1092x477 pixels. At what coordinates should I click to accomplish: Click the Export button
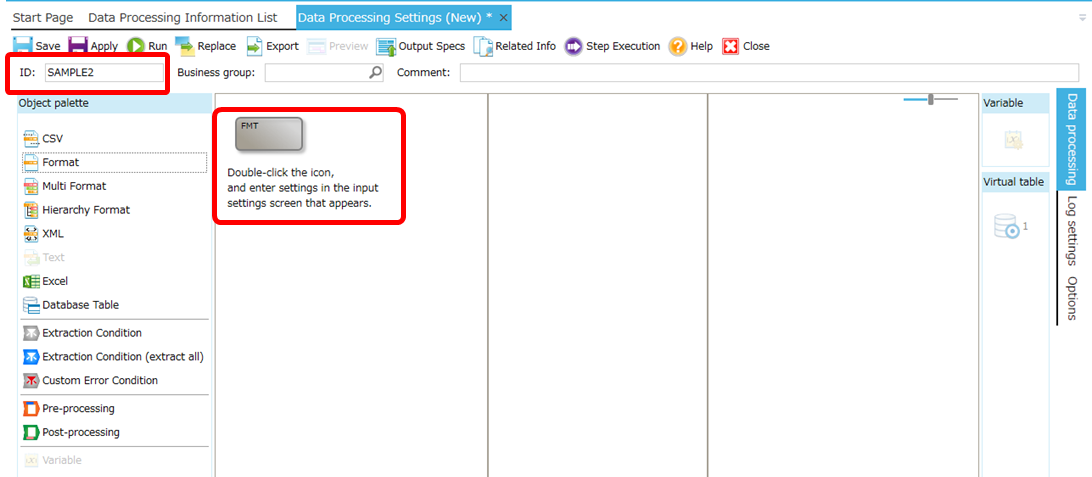pyautogui.click(x=272, y=46)
